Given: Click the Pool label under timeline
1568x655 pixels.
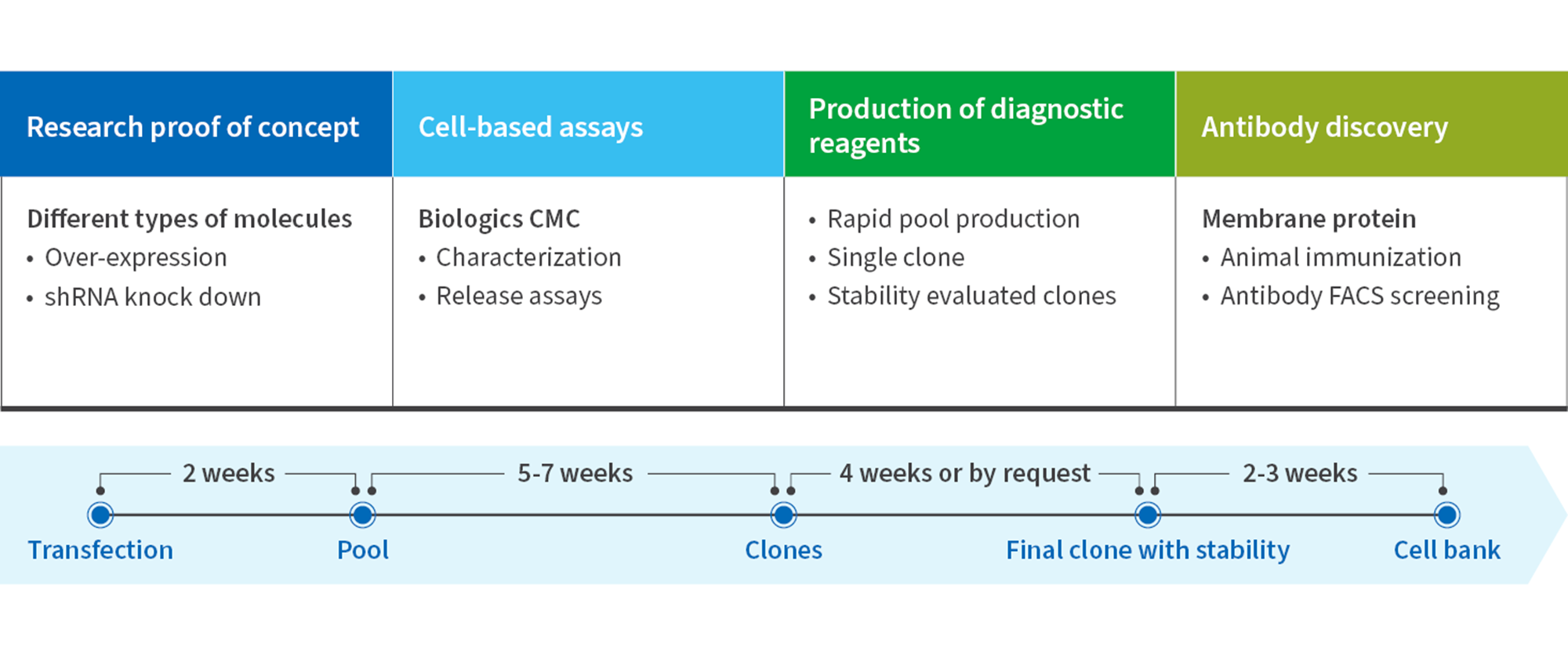Looking at the screenshot, I should pyautogui.click(x=362, y=550).
